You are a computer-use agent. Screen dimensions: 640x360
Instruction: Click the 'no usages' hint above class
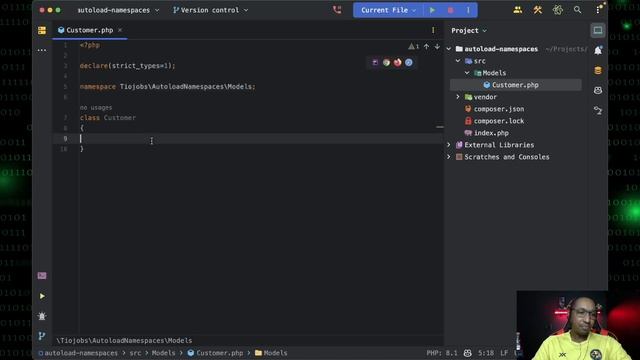pyautogui.click(x=96, y=108)
